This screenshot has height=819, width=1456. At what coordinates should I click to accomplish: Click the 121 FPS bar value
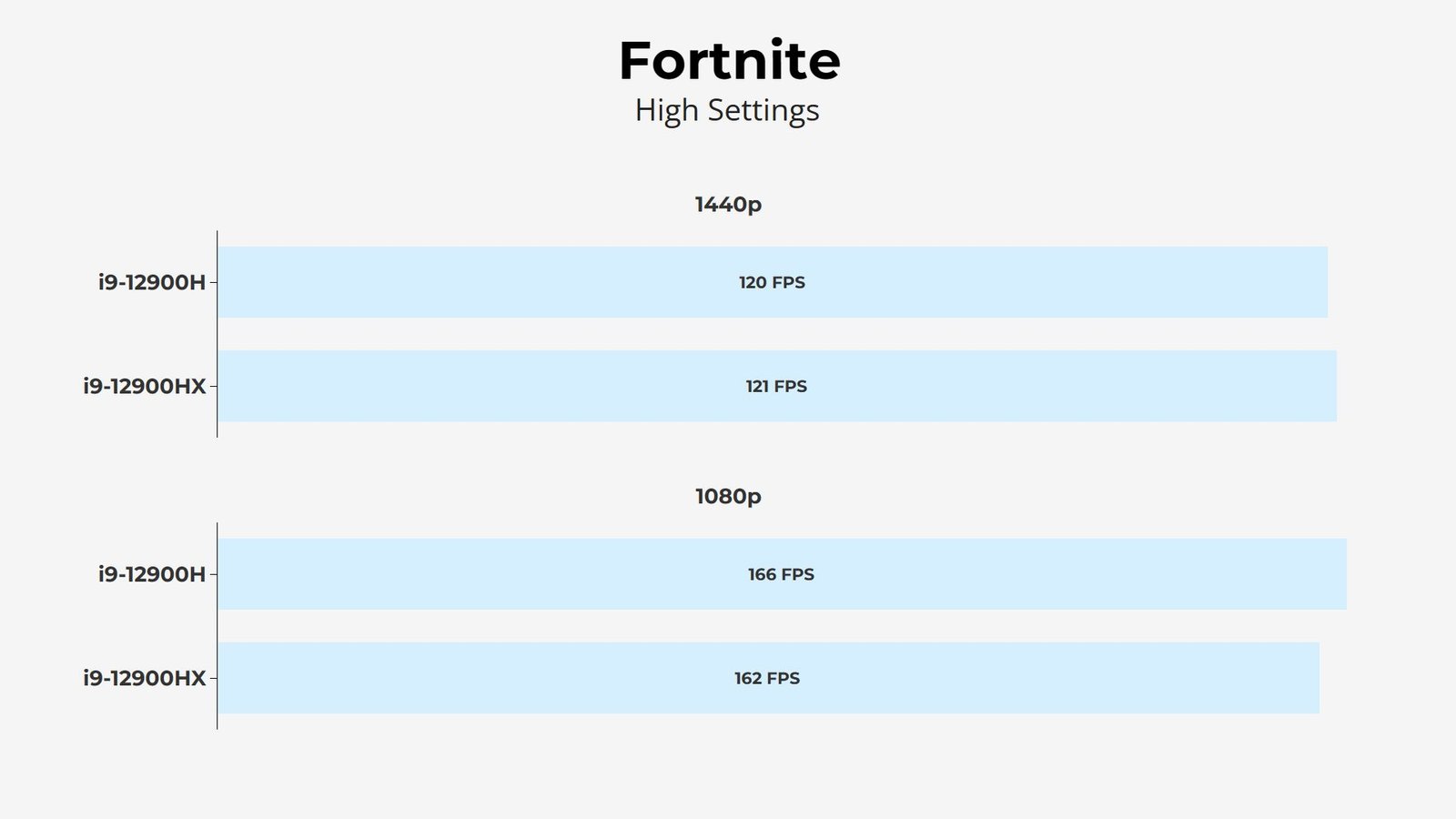click(776, 386)
